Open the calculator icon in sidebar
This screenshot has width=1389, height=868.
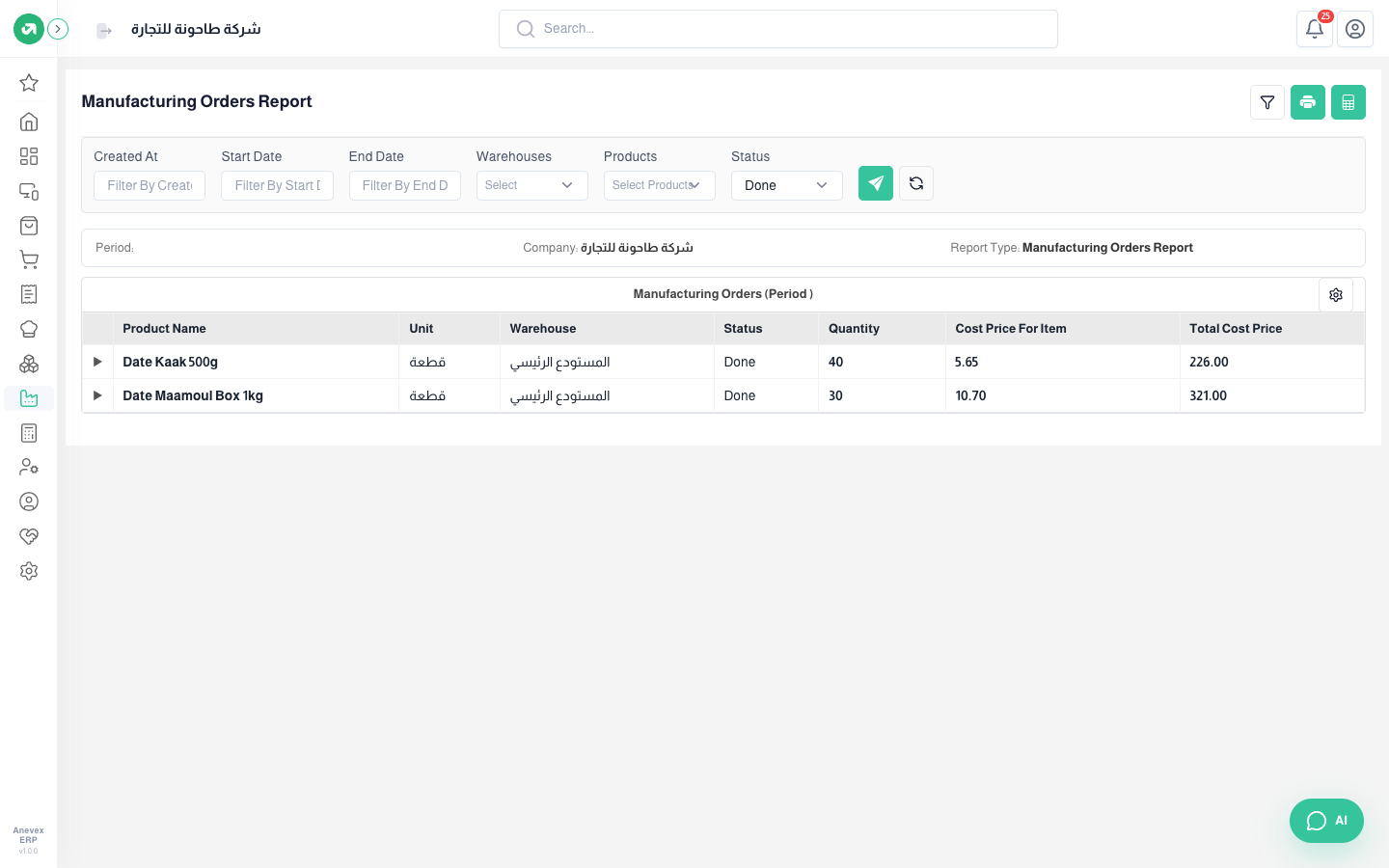click(29, 433)
